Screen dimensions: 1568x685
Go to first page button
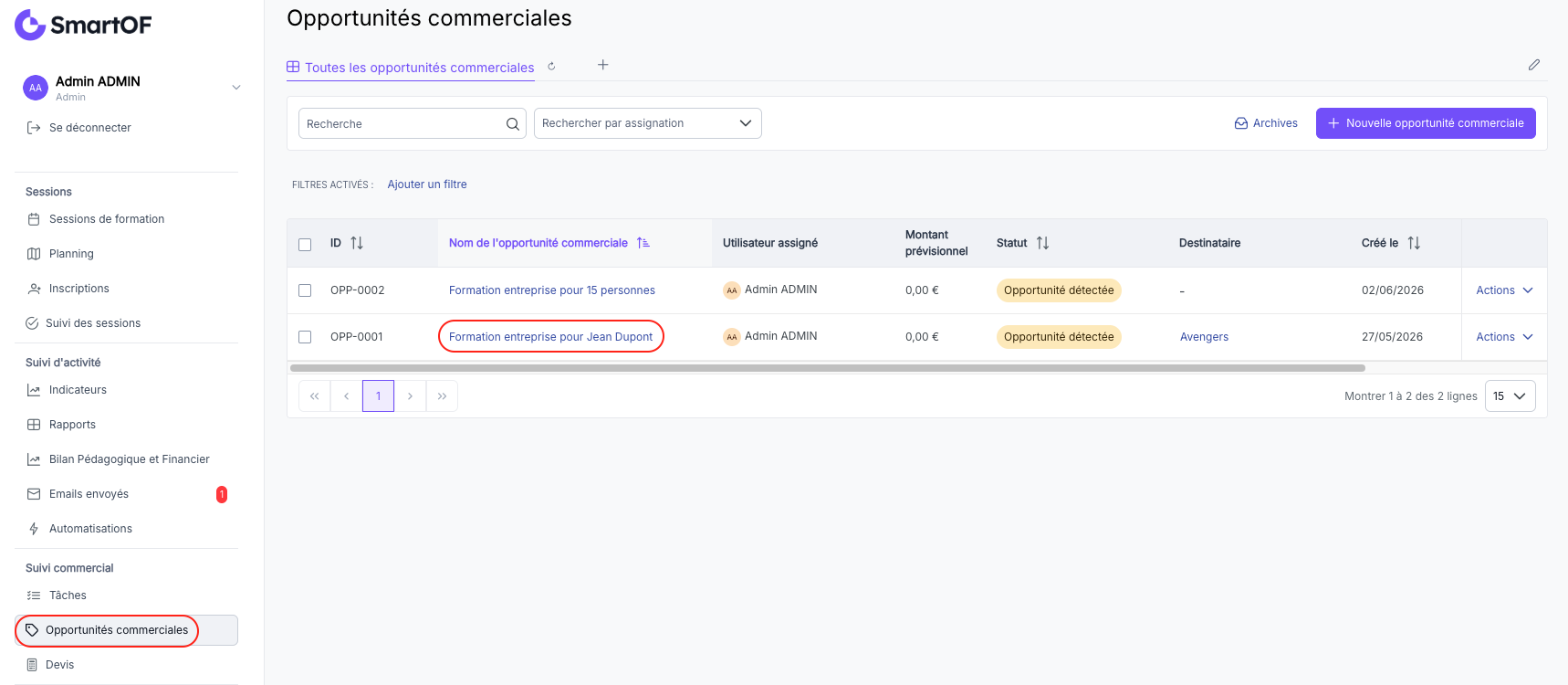click(315, 396)
